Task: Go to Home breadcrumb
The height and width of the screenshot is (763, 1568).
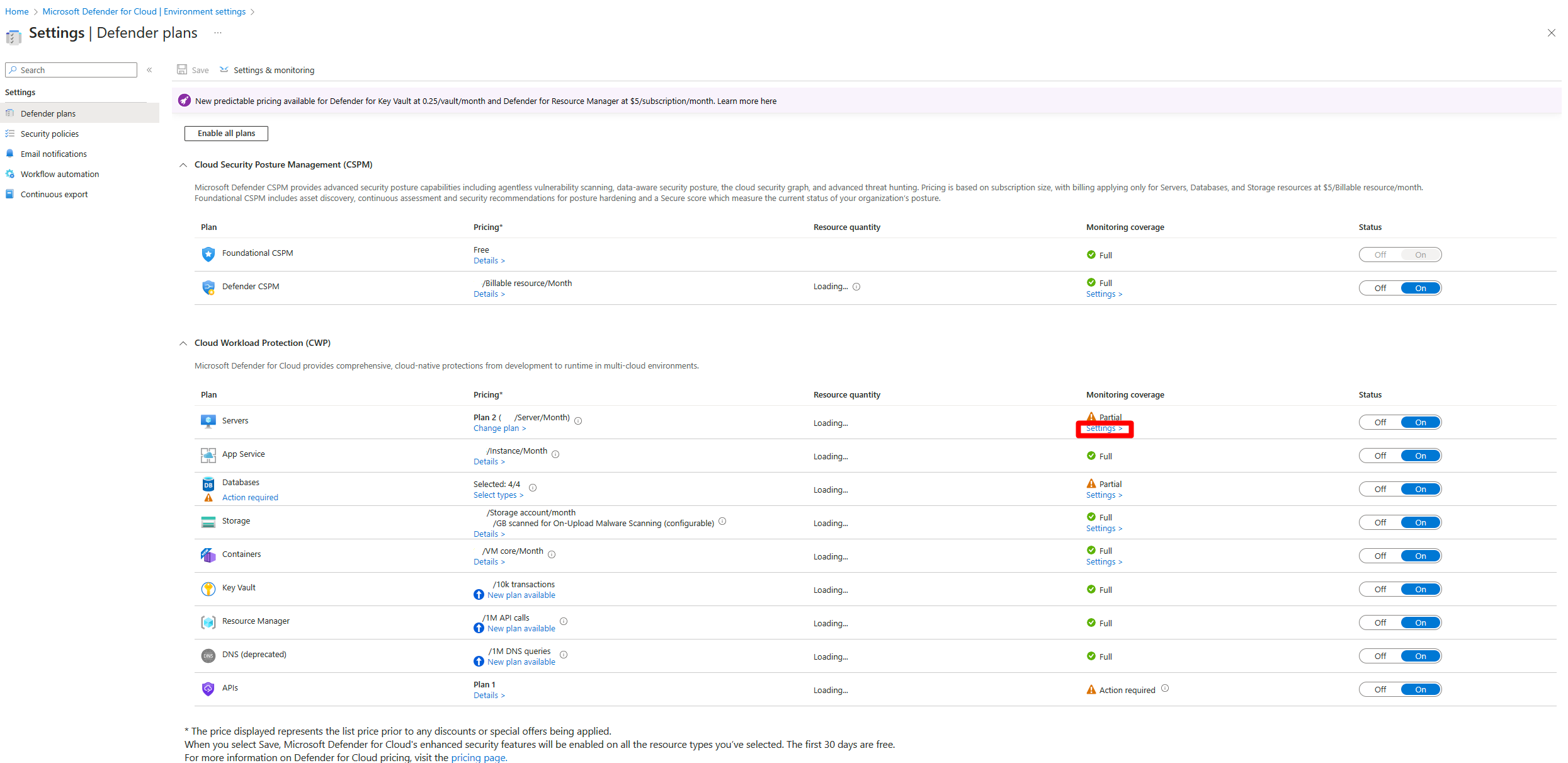Action: tap(17, 11)
